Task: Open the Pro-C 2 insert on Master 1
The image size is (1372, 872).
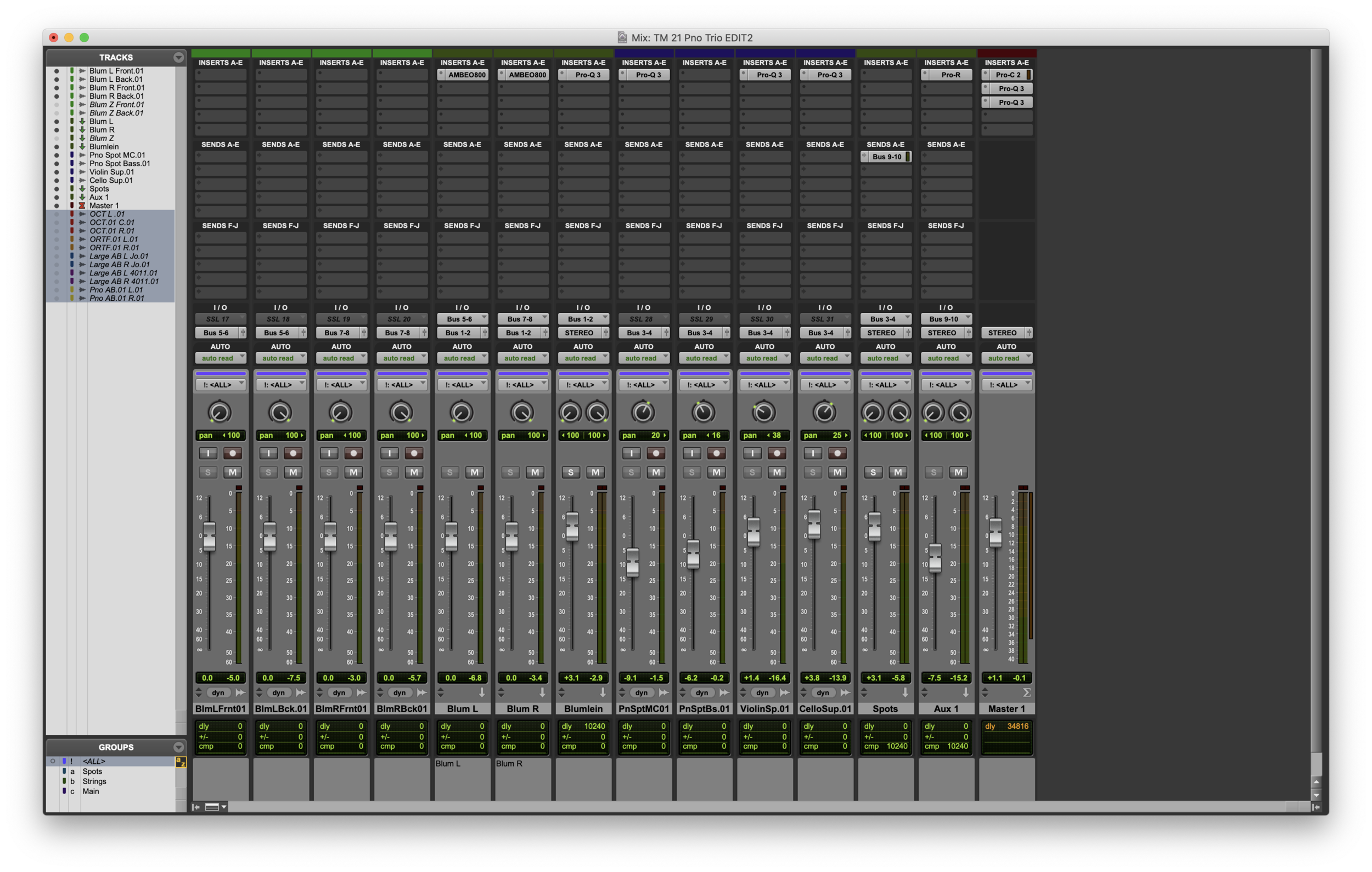Action: point(1008,75)
